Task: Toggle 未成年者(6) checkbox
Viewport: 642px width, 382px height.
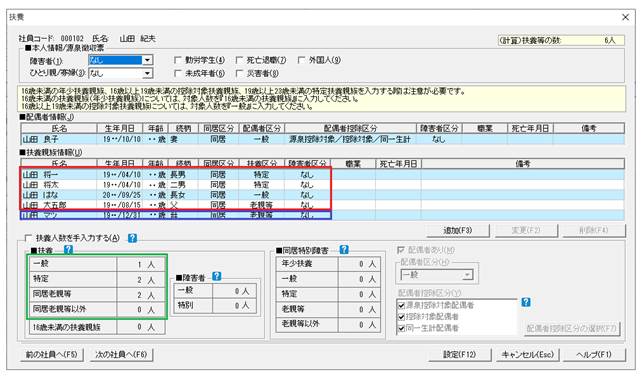Action: click(177, 73)
